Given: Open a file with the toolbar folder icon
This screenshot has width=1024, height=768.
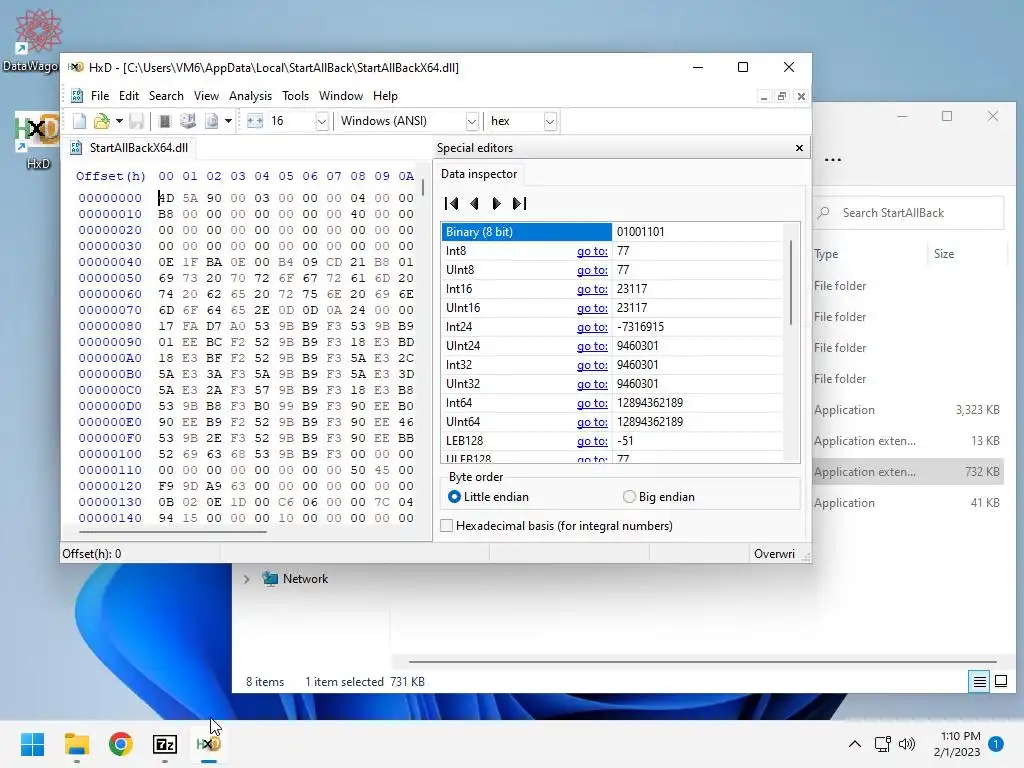Looking at the screenshot, I should (101, 121).
